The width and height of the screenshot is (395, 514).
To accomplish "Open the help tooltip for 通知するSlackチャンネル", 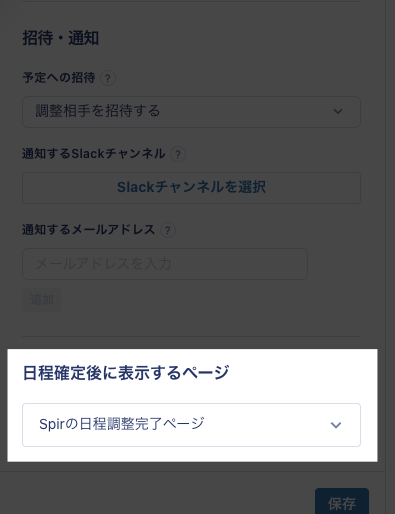I will point(178,154).
